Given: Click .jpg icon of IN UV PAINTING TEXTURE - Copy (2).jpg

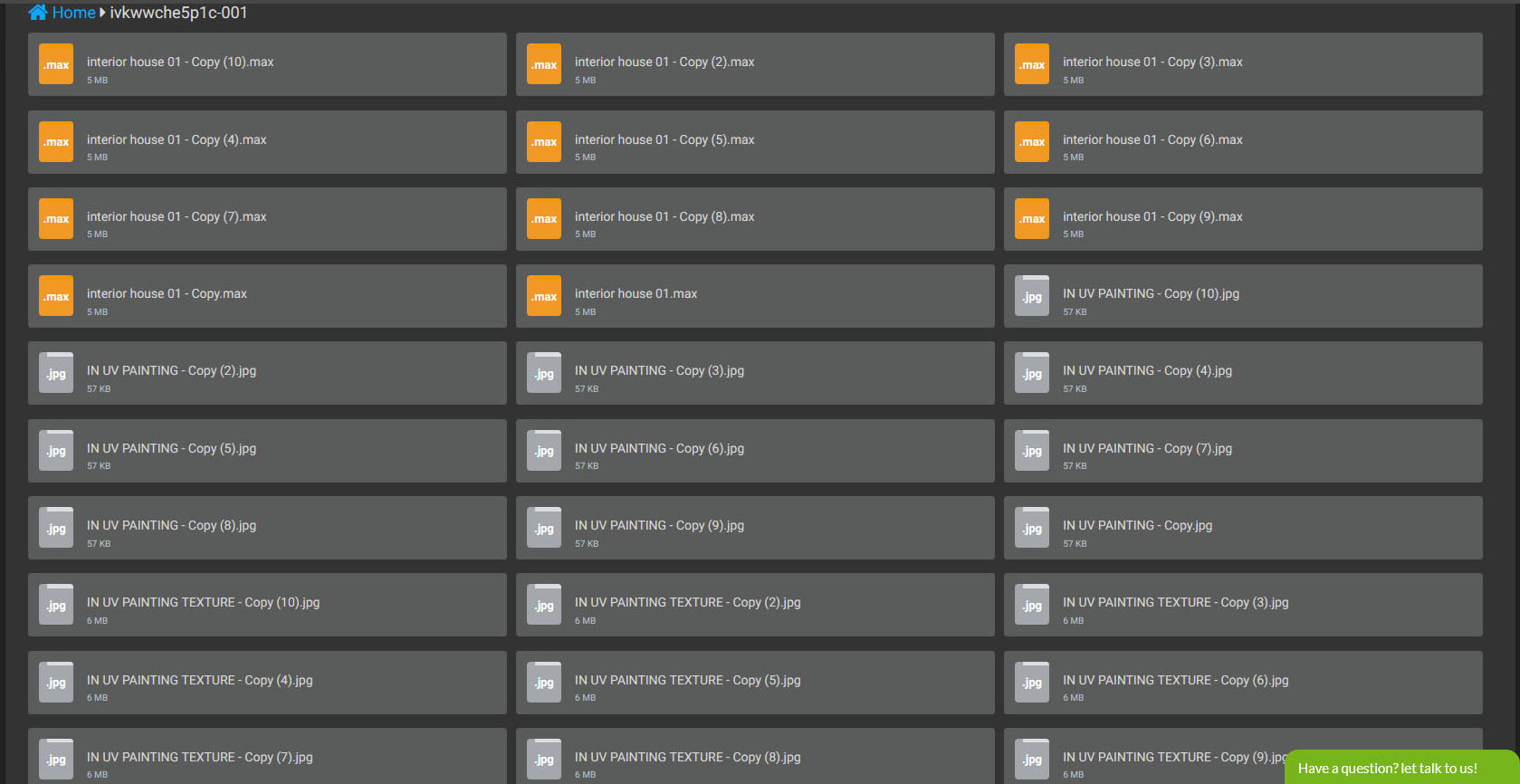Looking at the screenshot, I should coord(544,605).
